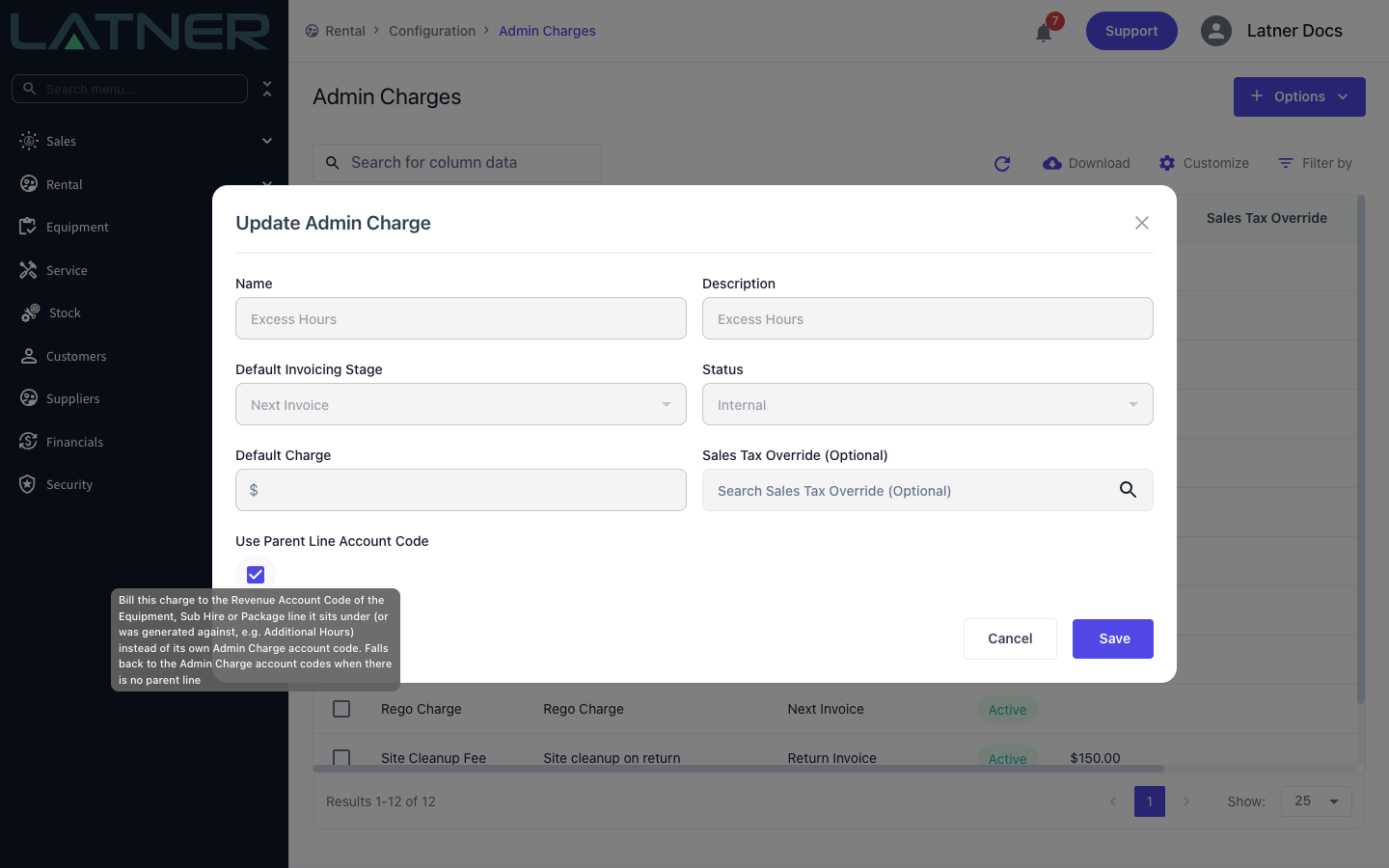1389x868 pixels.
Task: Open the notifications bell
Action: click(x=1044, y=33)
